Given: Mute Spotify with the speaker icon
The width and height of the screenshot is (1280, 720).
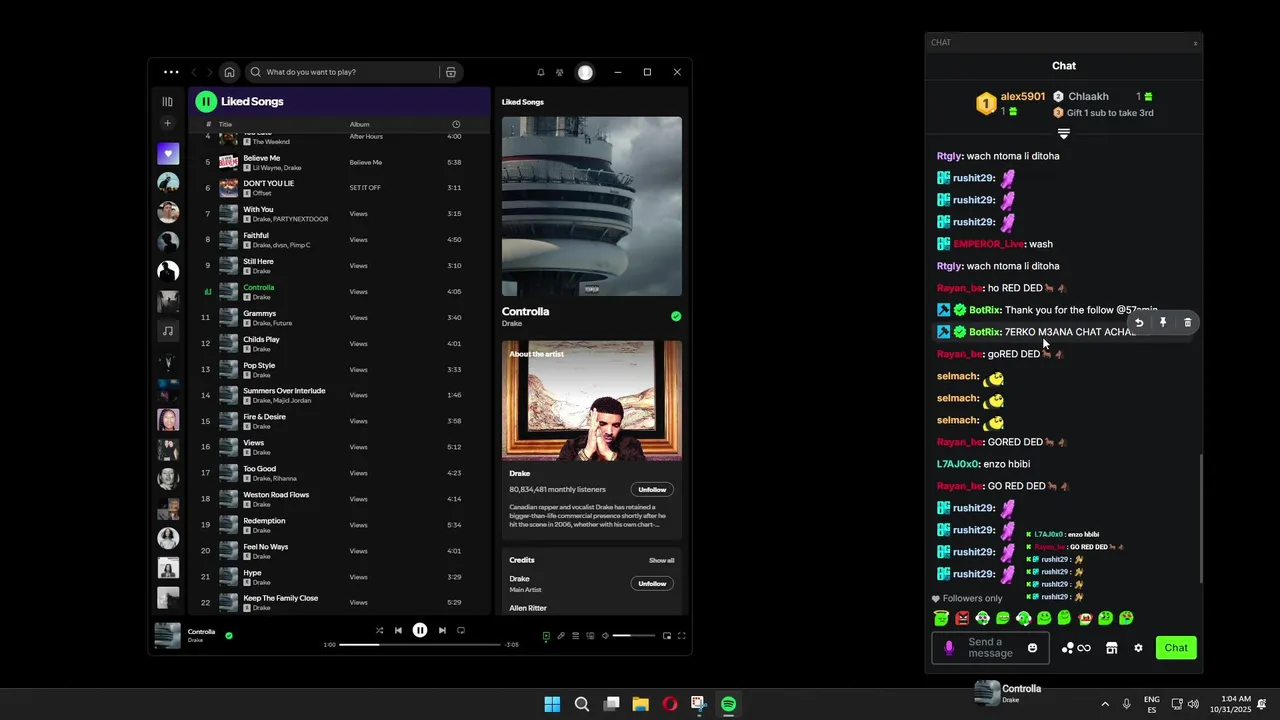Looking at the screenshot, I should [604, 636].
